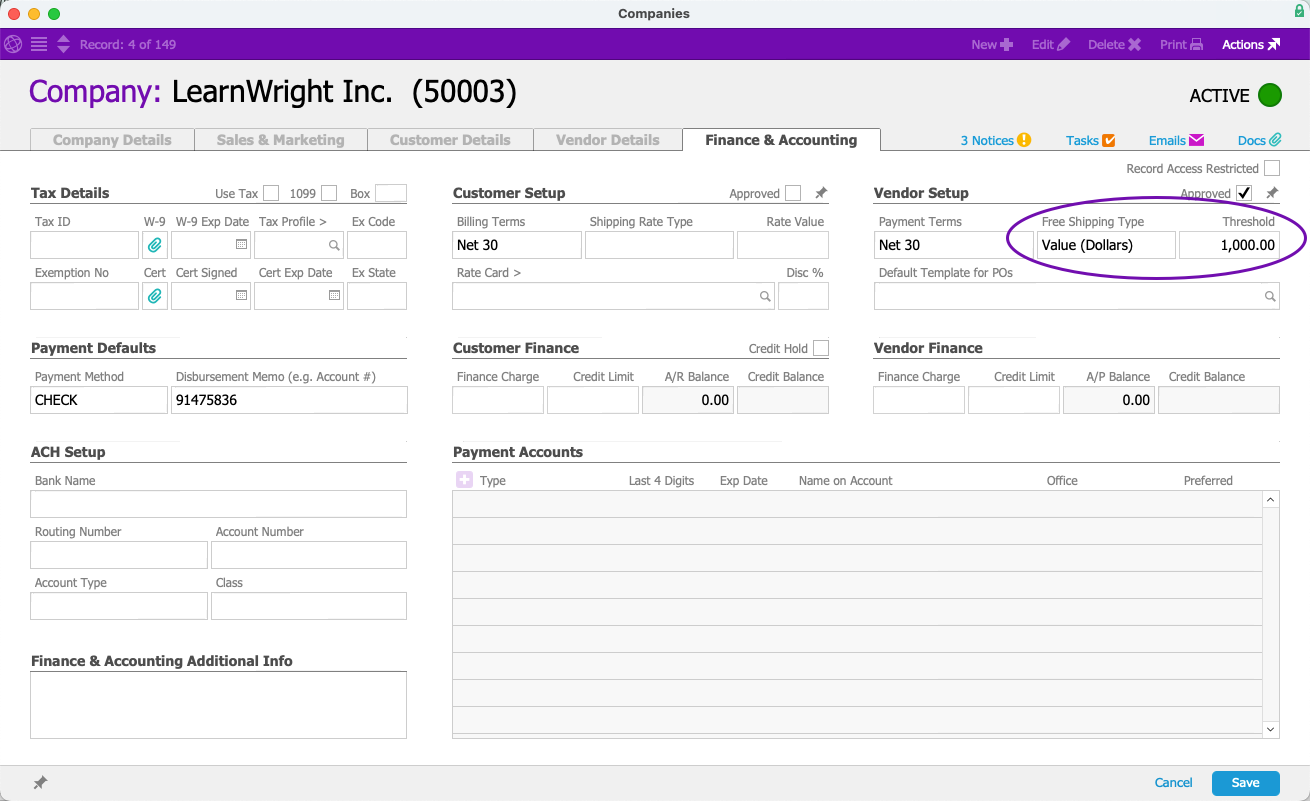Click the Tax ID input field
Screen dimensions: 1310x801
[x=85, y=245]
